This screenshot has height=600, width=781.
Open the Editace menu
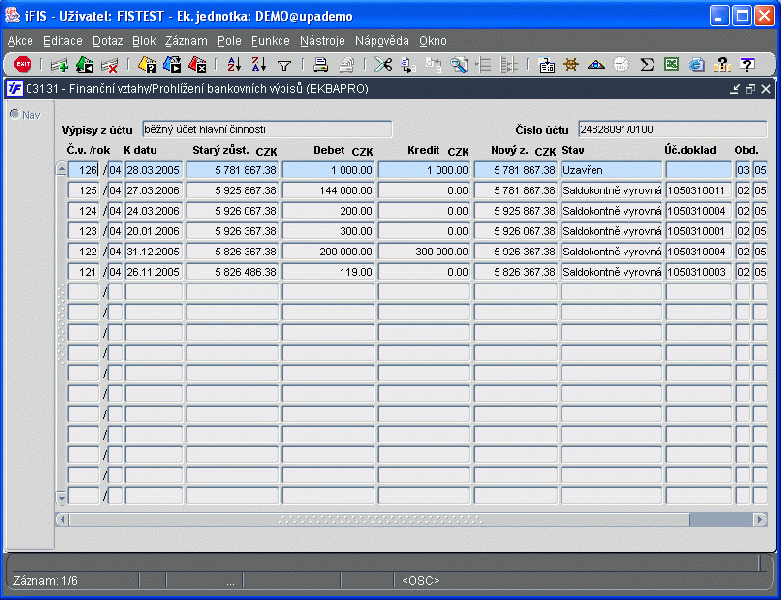tap(63, 41)
